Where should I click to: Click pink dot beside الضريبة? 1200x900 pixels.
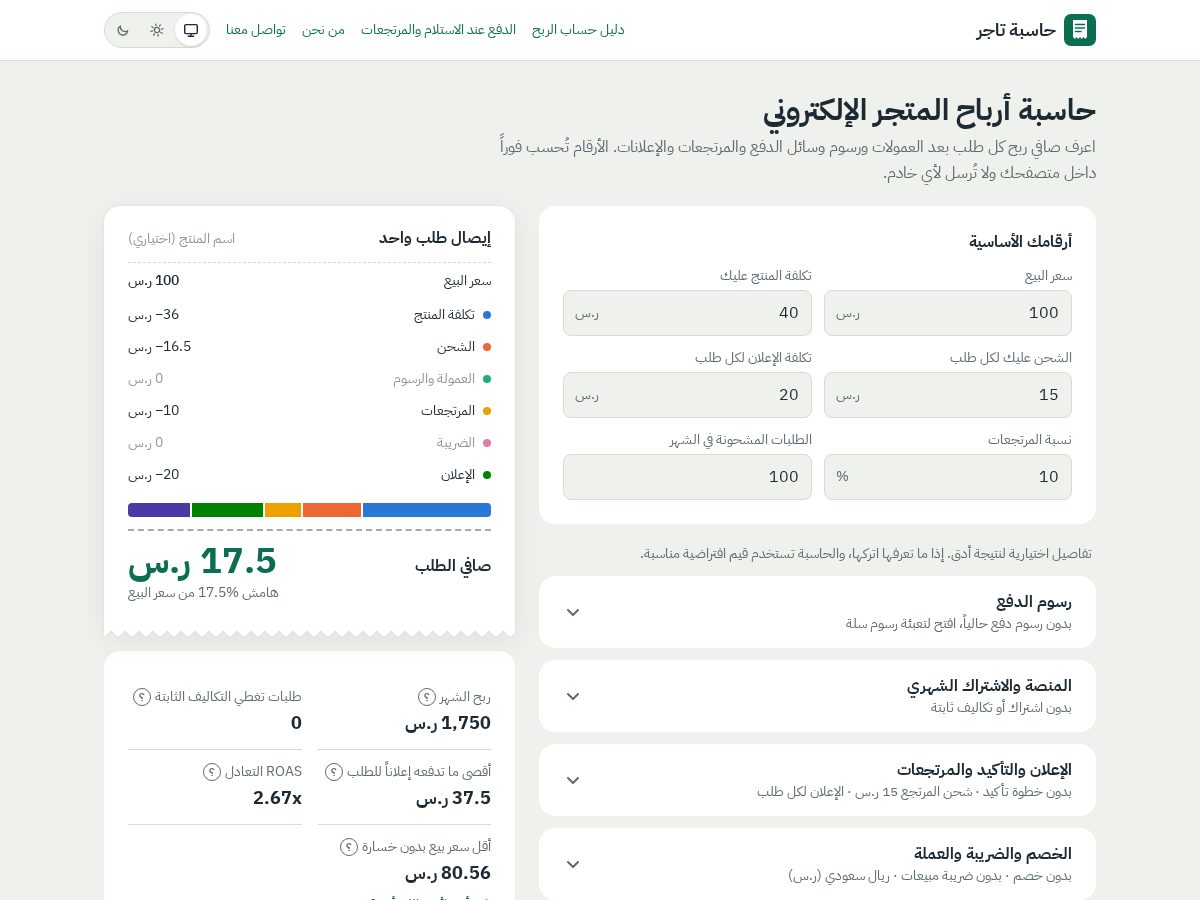coord(487,443)
